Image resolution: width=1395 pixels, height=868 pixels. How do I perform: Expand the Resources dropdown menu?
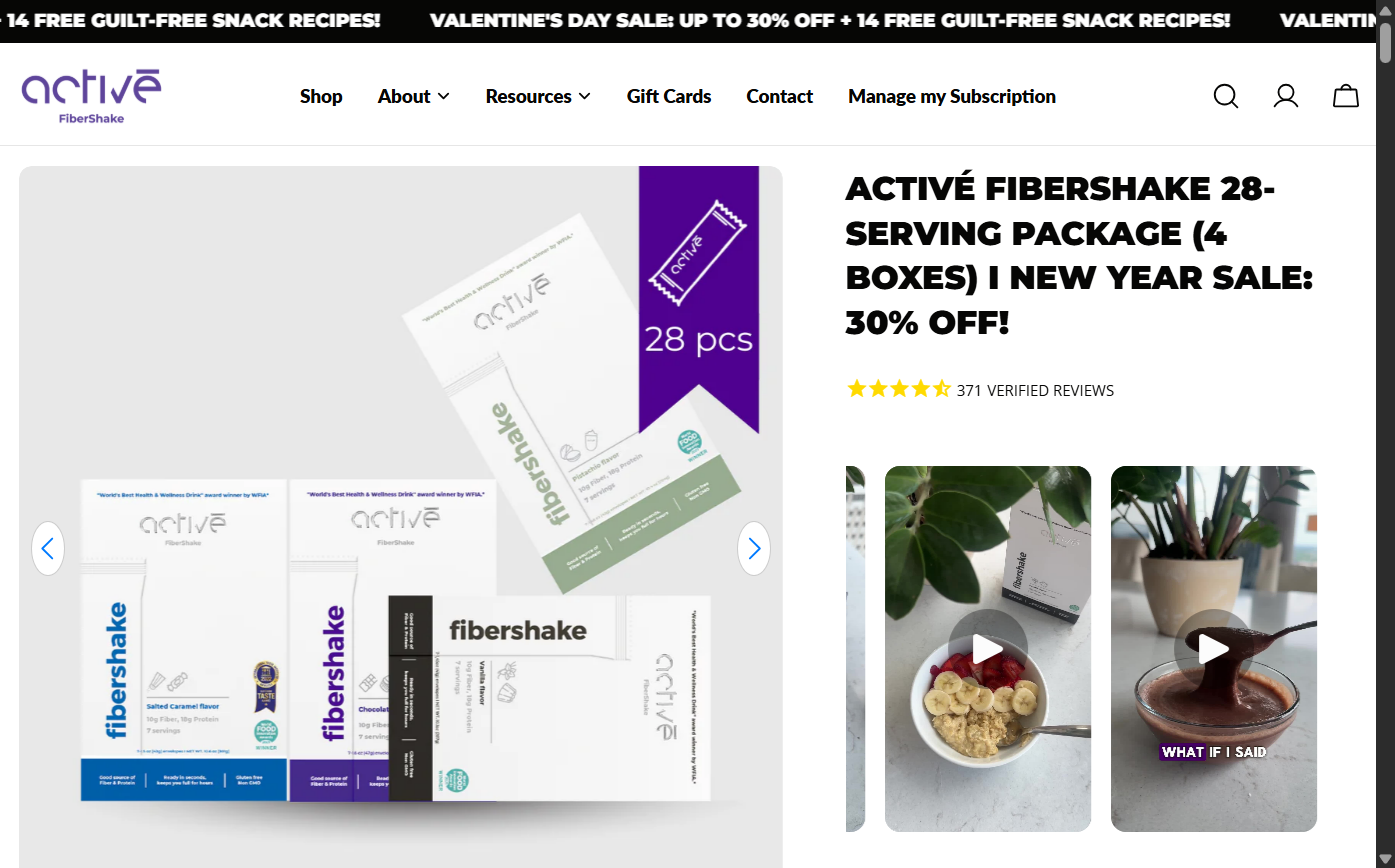point(538,96)
